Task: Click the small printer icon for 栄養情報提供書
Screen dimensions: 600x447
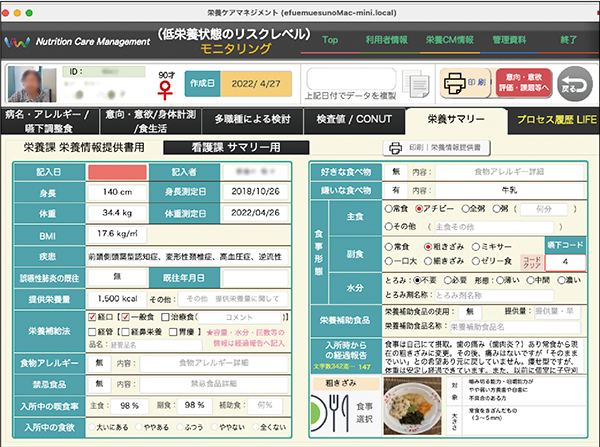Action: pos(396,147)
